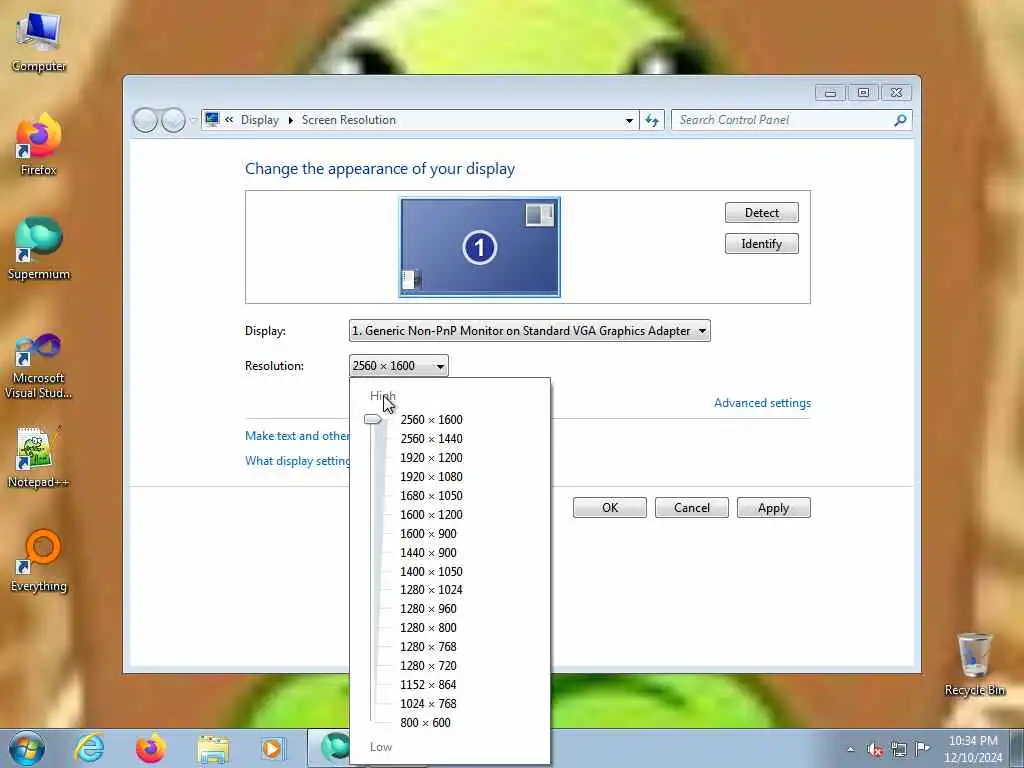Select 1440 × 900 resolution

click(428, 552)
